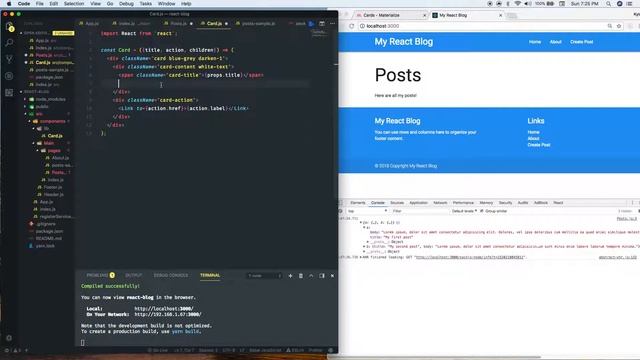This screenshot has height=360, width=640.
Task: Click errors and warnings in status bar
Action: pyautogui.click(x=12, y=350)
